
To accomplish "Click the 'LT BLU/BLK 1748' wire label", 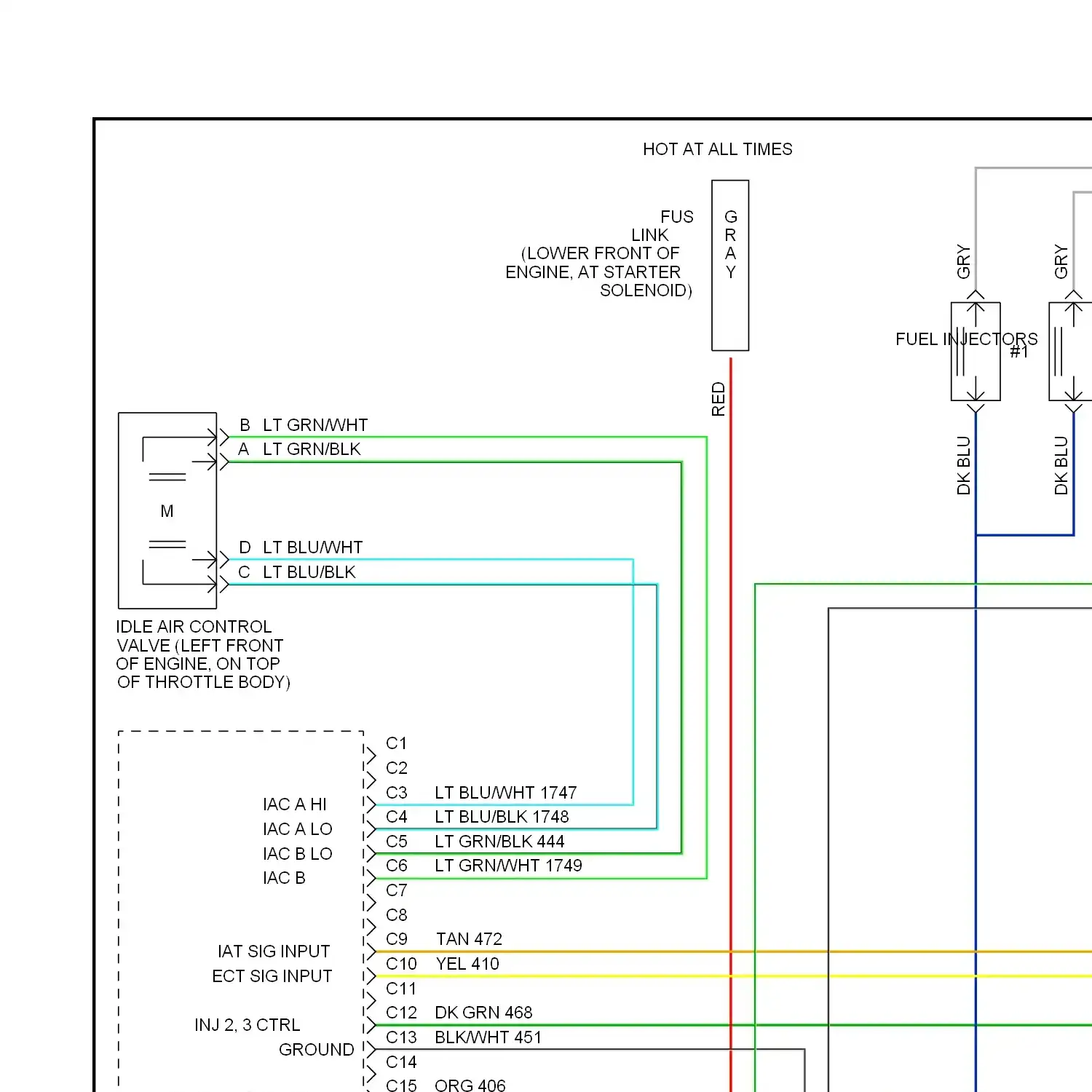I will (502, 817).
